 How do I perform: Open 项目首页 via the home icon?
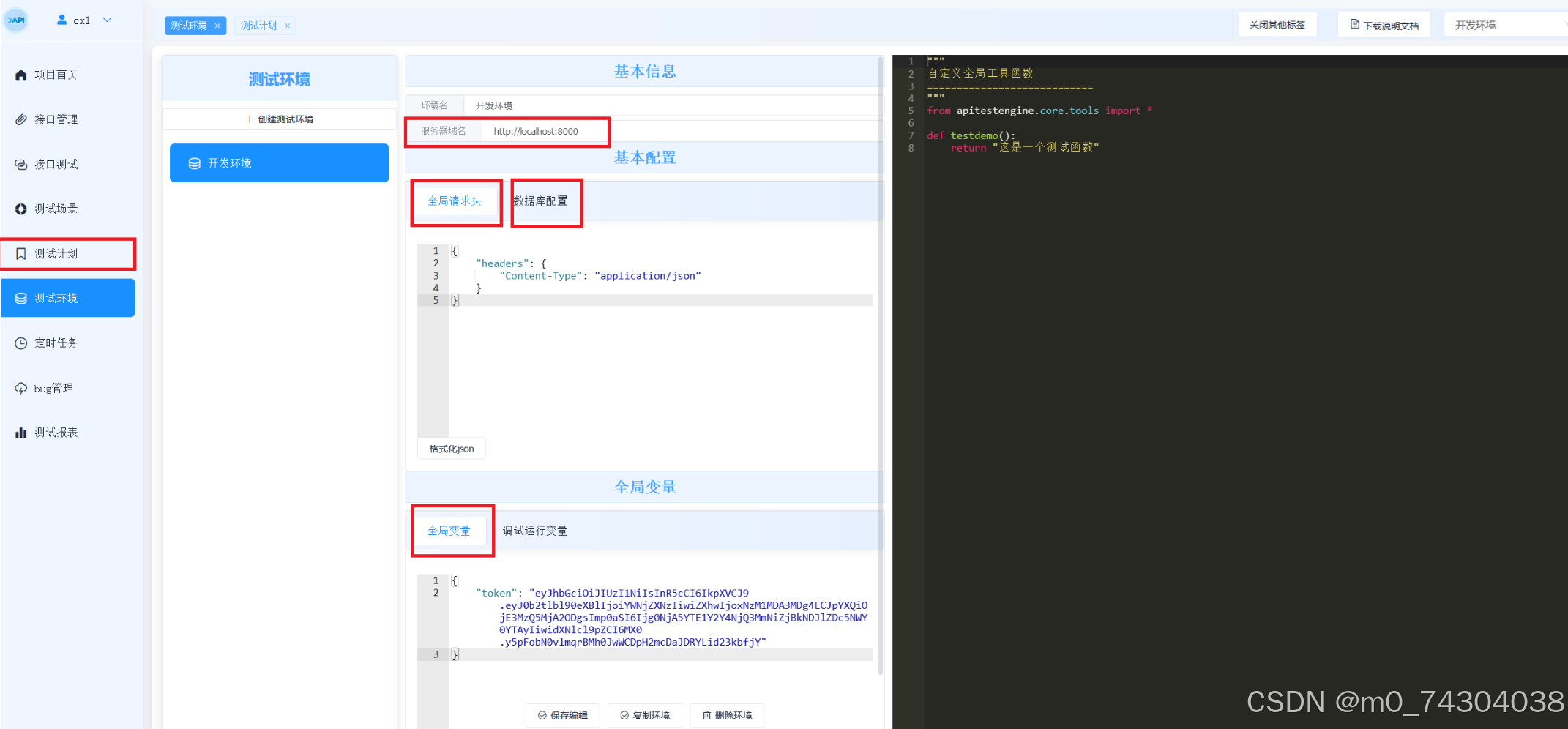click(53, 74)
